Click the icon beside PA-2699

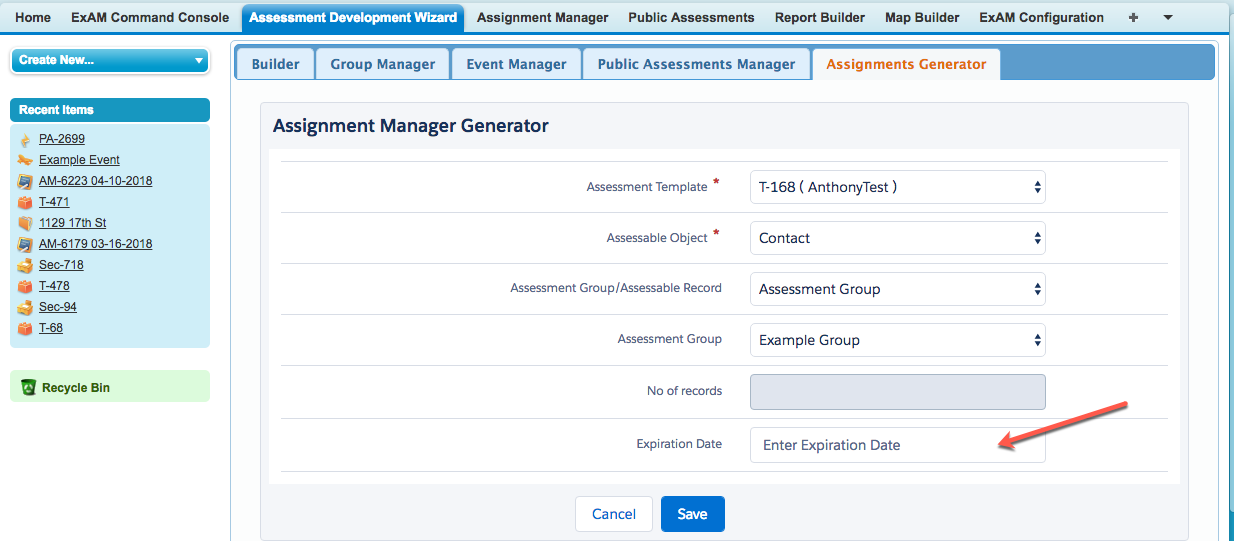pos(25,140)
